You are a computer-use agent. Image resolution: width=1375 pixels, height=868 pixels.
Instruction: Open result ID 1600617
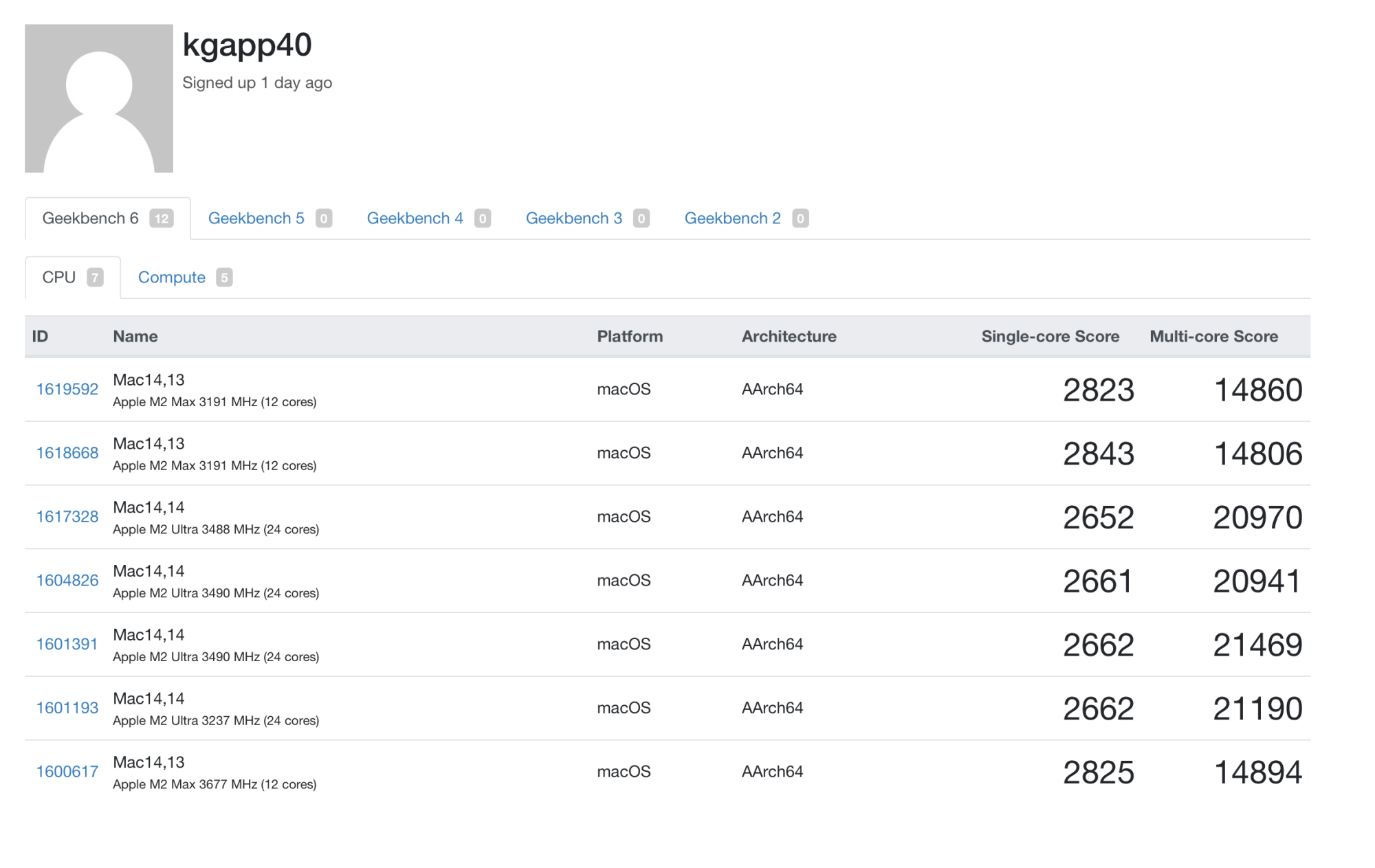point(67,772)
